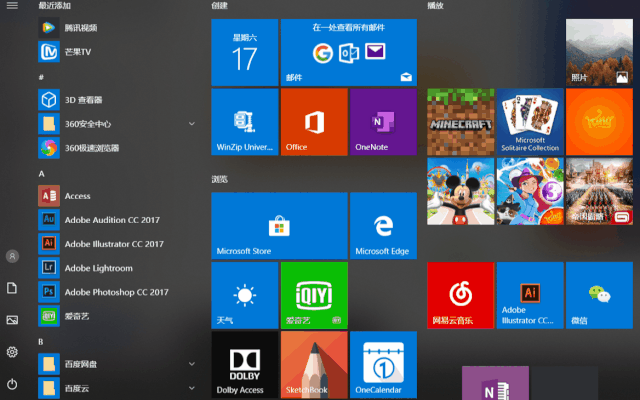This screenshot has width=640, height=400.
Task: Open 3D 查看器 app
Action: 117,100
